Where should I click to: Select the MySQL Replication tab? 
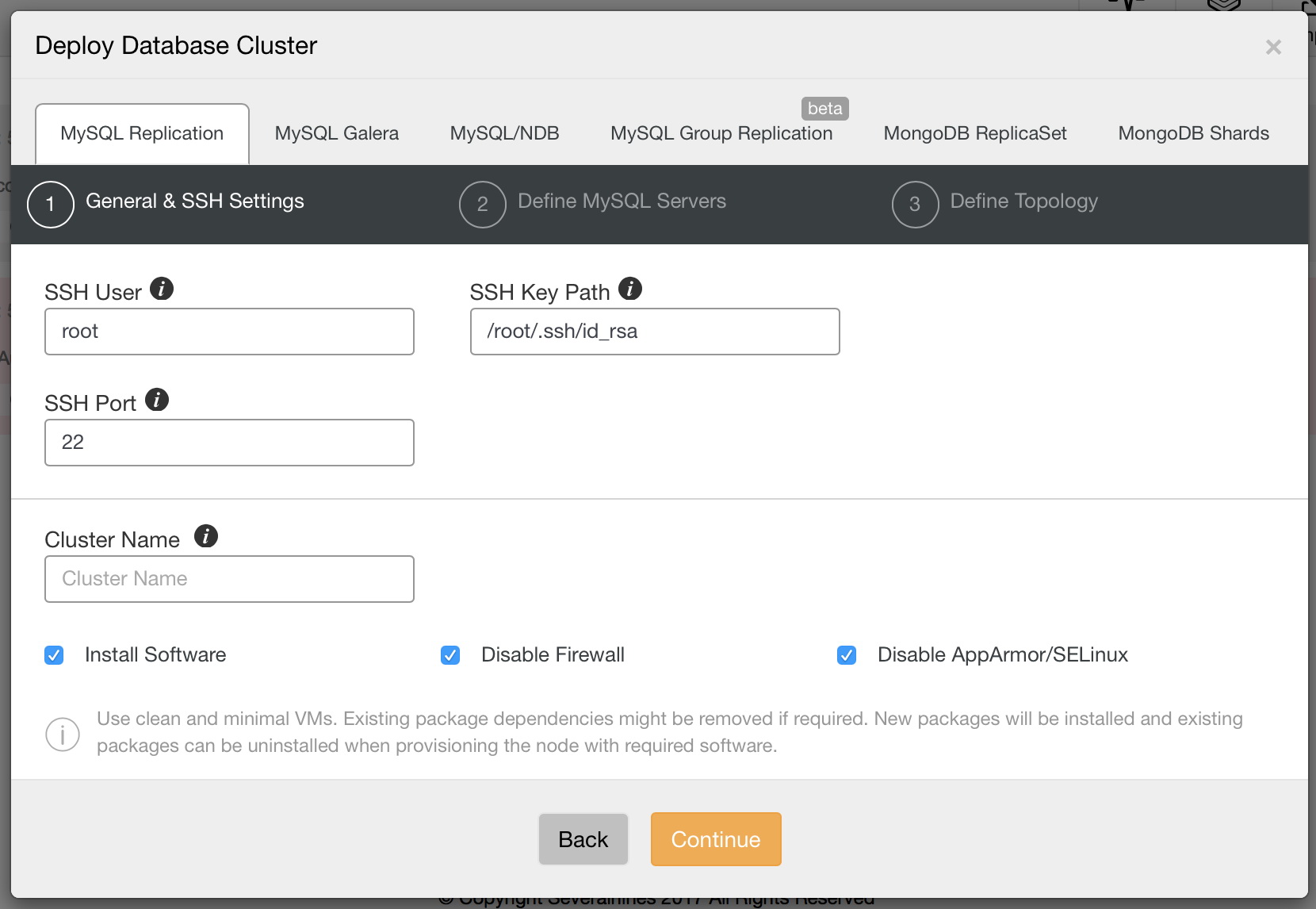click(x=143, y=134)
